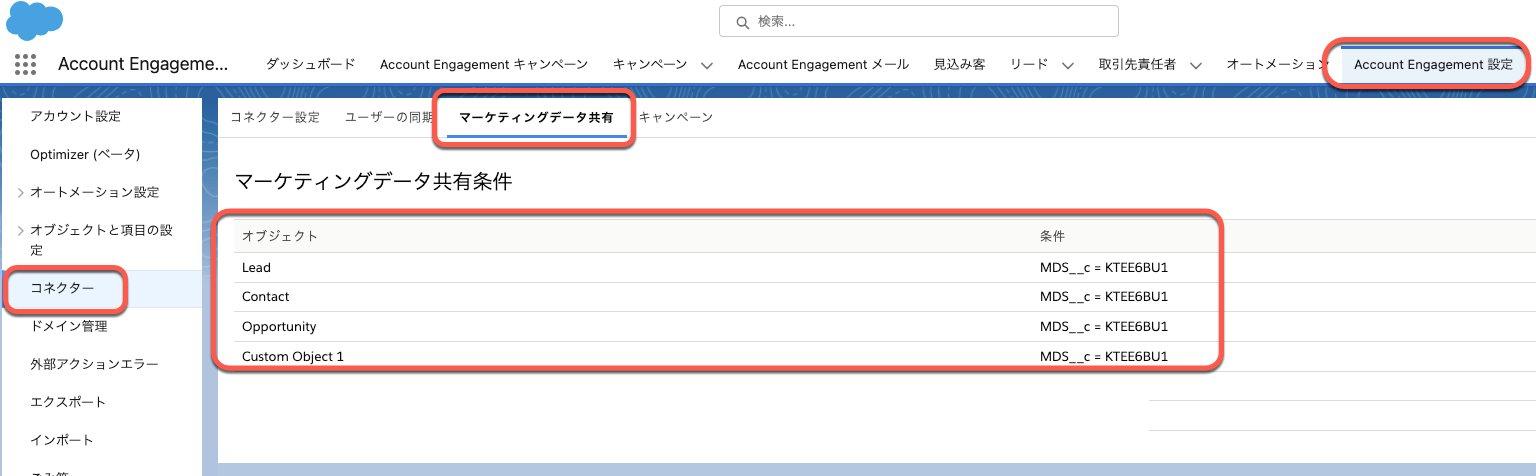Viewport: 1536px width, 476px height.
Task: Click the Custom Object 1 cell
Action: pos(292,356)
